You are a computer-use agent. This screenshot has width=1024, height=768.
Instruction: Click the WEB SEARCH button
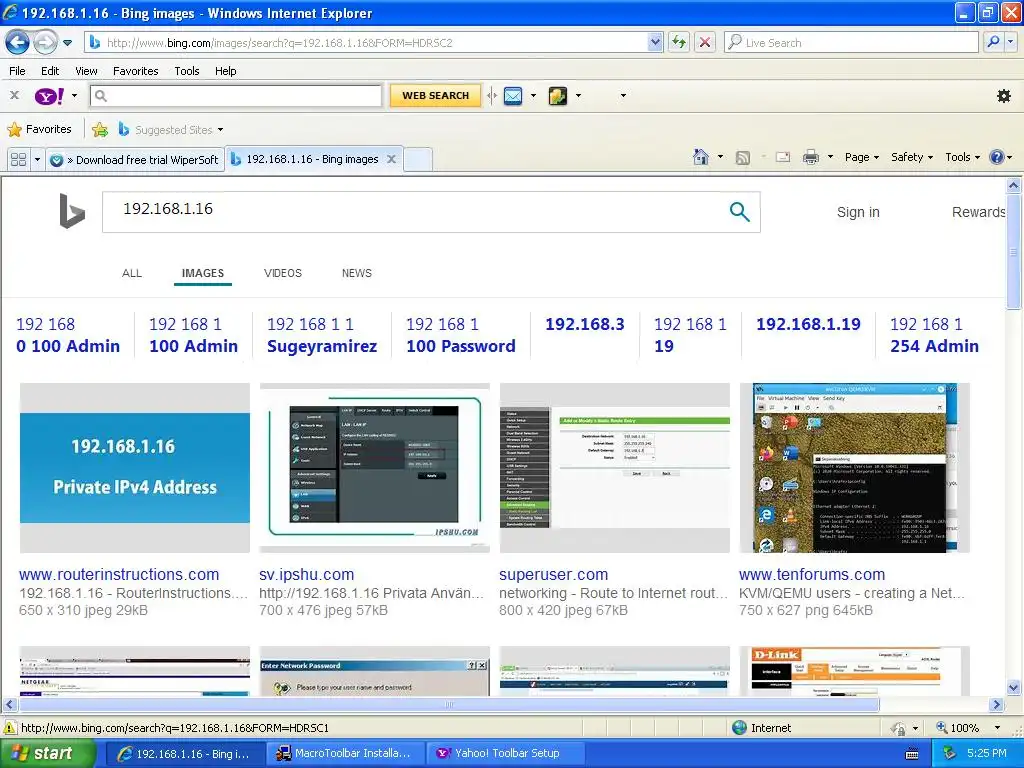tap(436, 95)
